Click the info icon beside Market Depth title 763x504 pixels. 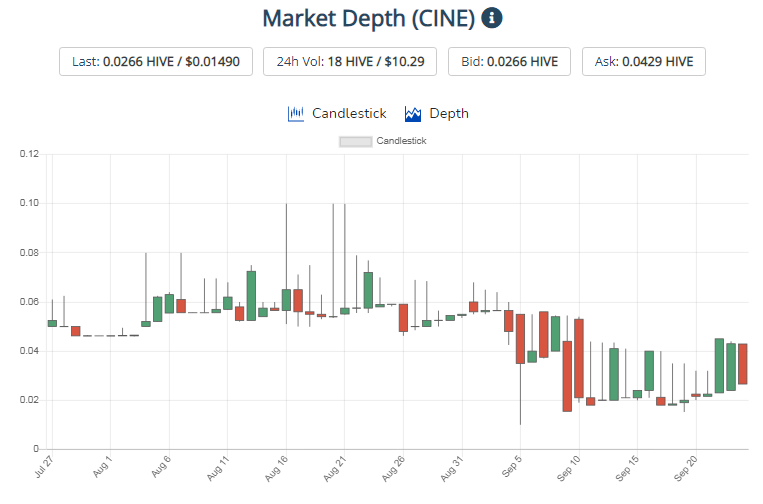click(491, 18)
